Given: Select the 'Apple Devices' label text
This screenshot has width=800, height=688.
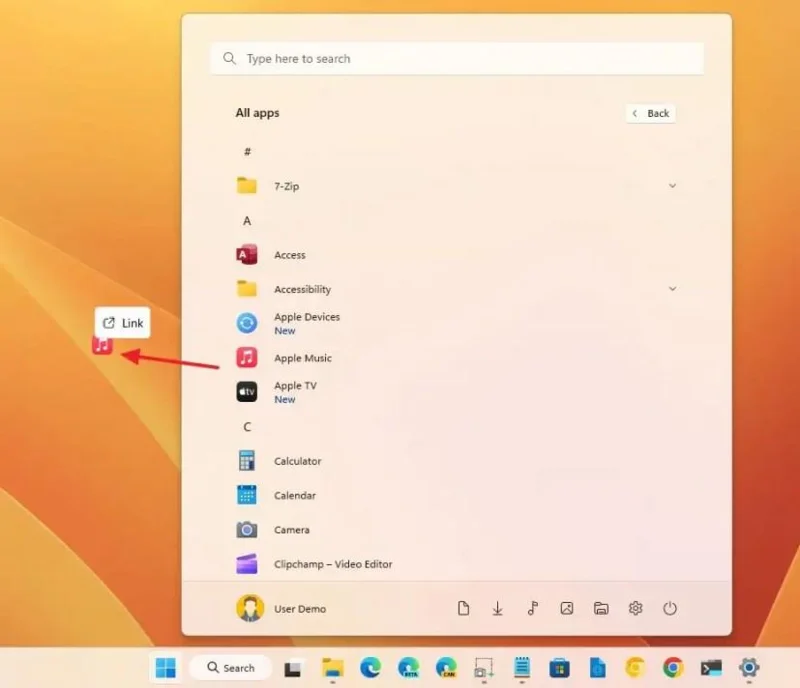Looking at the screenshot, I should tap(307, 317).
